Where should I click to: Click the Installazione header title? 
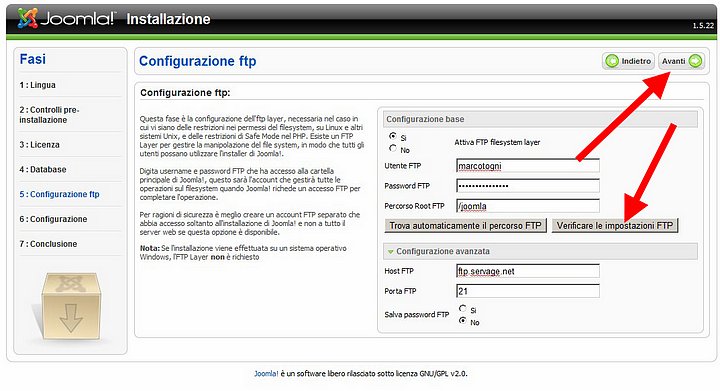click(x=168, y=19)
